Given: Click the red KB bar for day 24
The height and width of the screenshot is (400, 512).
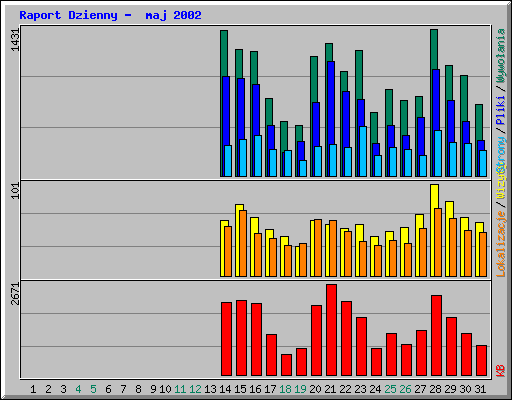Looking at the screenshot, I should (x=376, y=362).
